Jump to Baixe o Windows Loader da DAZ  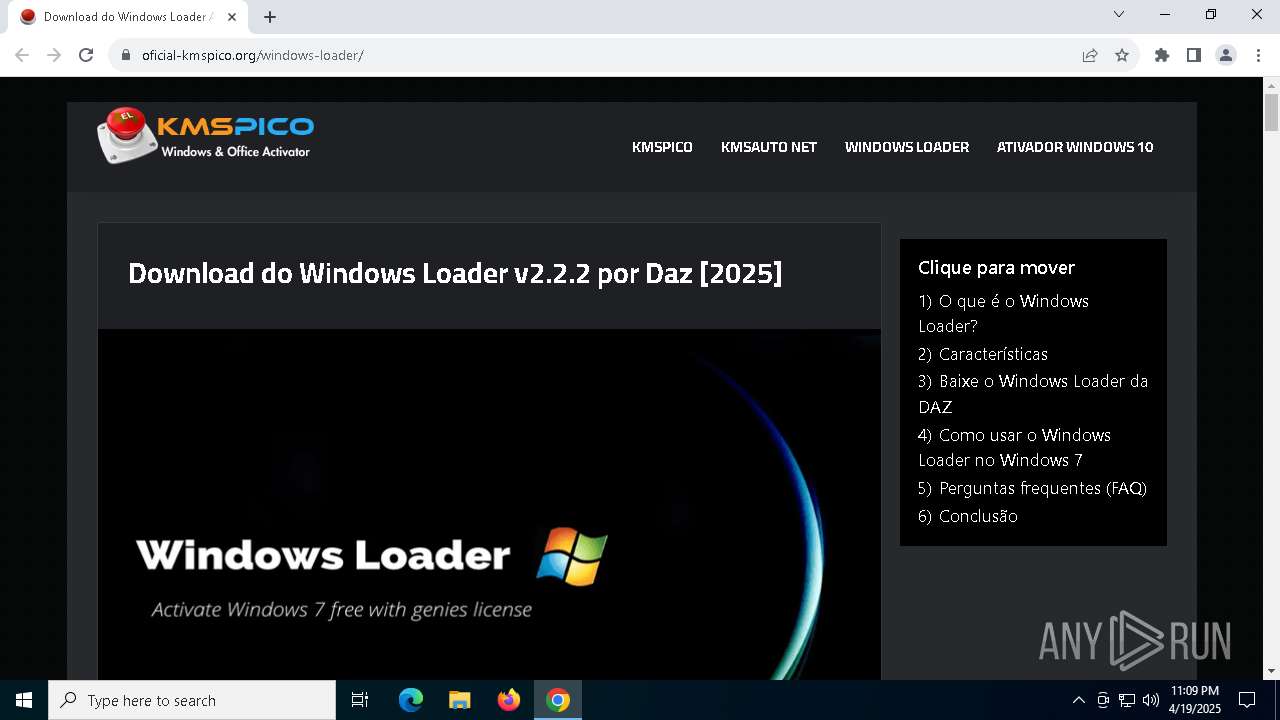coord(1033,394)
